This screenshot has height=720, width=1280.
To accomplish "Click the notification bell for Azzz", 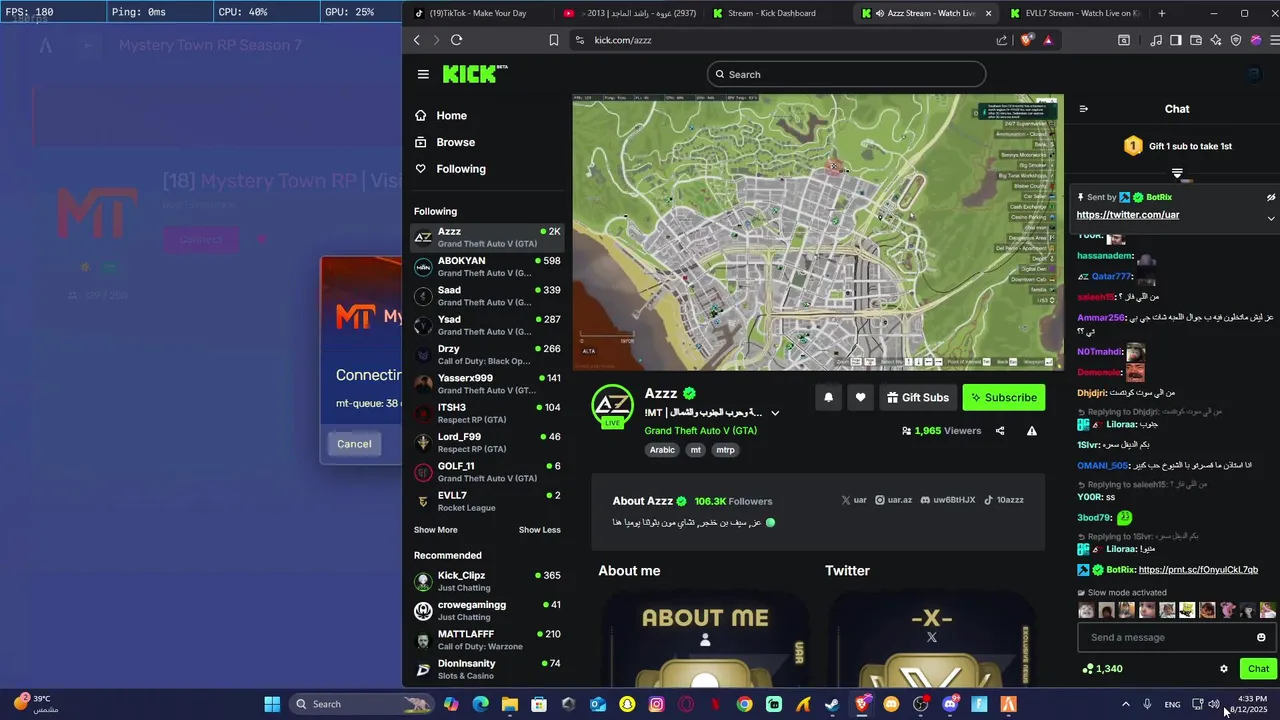I will [x=828, y=397].
